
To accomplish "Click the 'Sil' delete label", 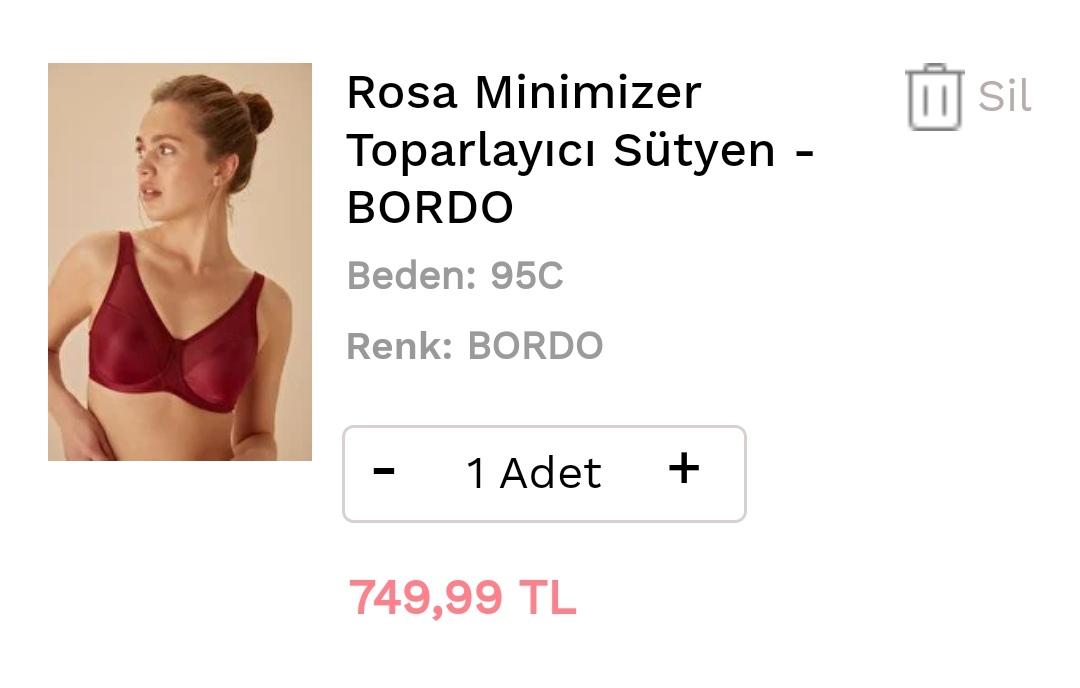I will pyautogui.click(x=1004, y=96).
